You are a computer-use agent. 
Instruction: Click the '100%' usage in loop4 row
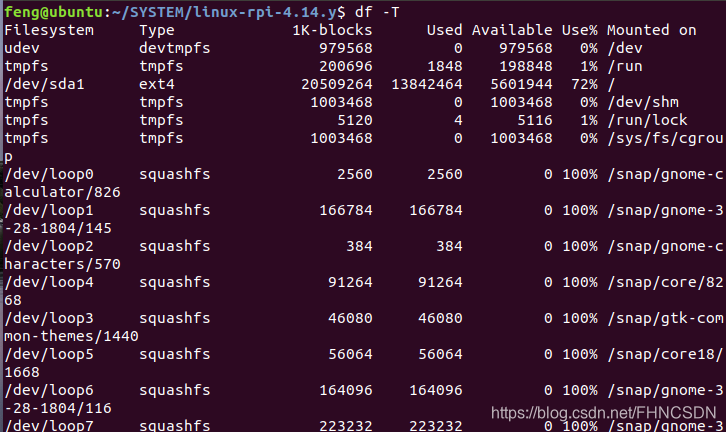pyautogui.click(x=580, y=282)
